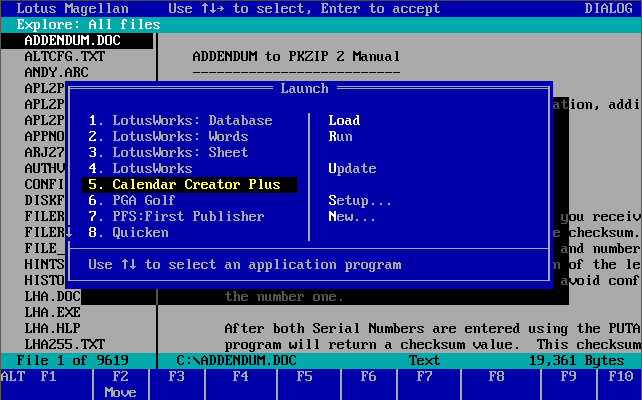
Task: Click the Load command
Action: [344, 121]
